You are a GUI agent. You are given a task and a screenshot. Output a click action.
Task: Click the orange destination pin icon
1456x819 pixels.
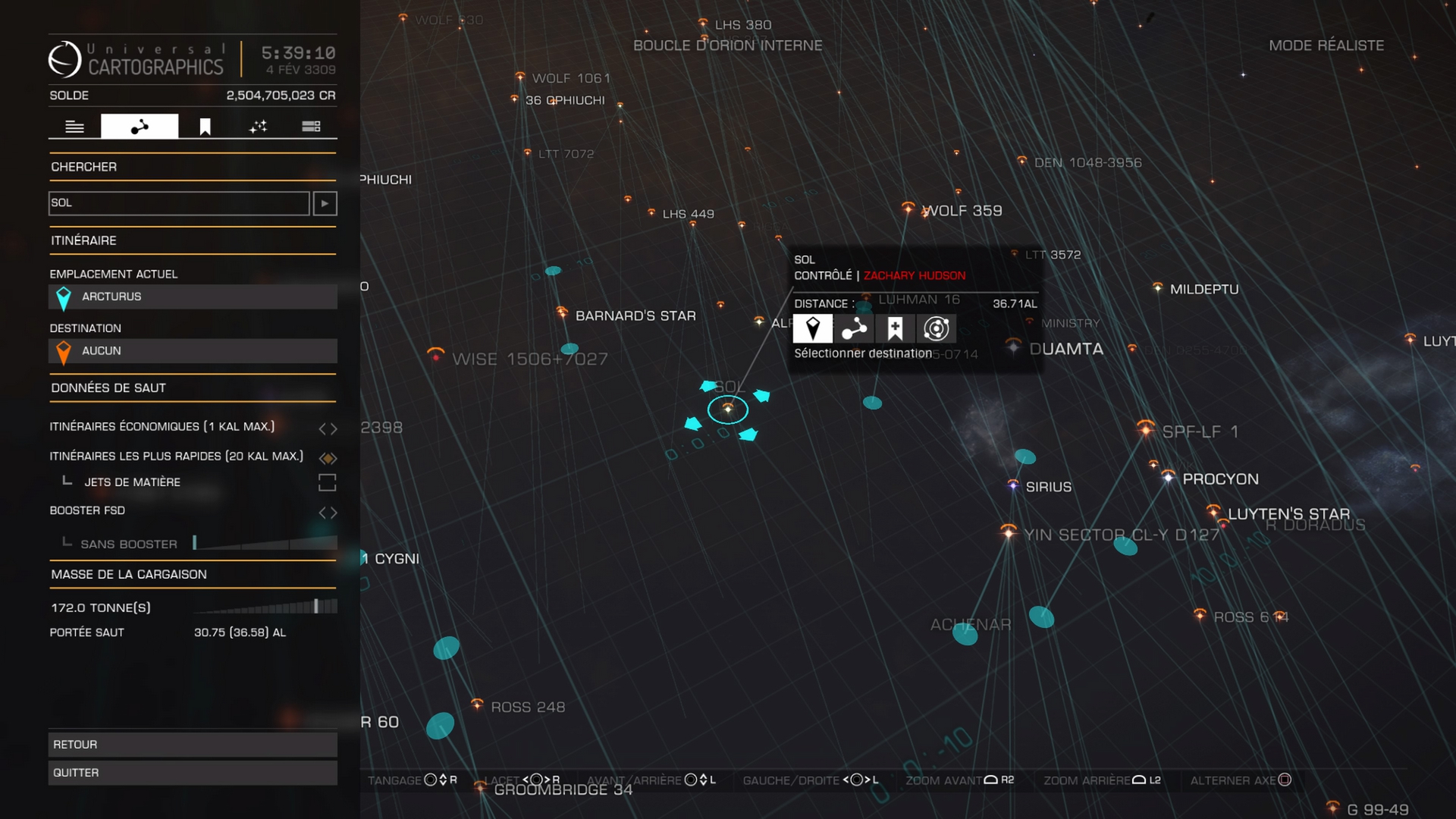(x=64, y=353)
